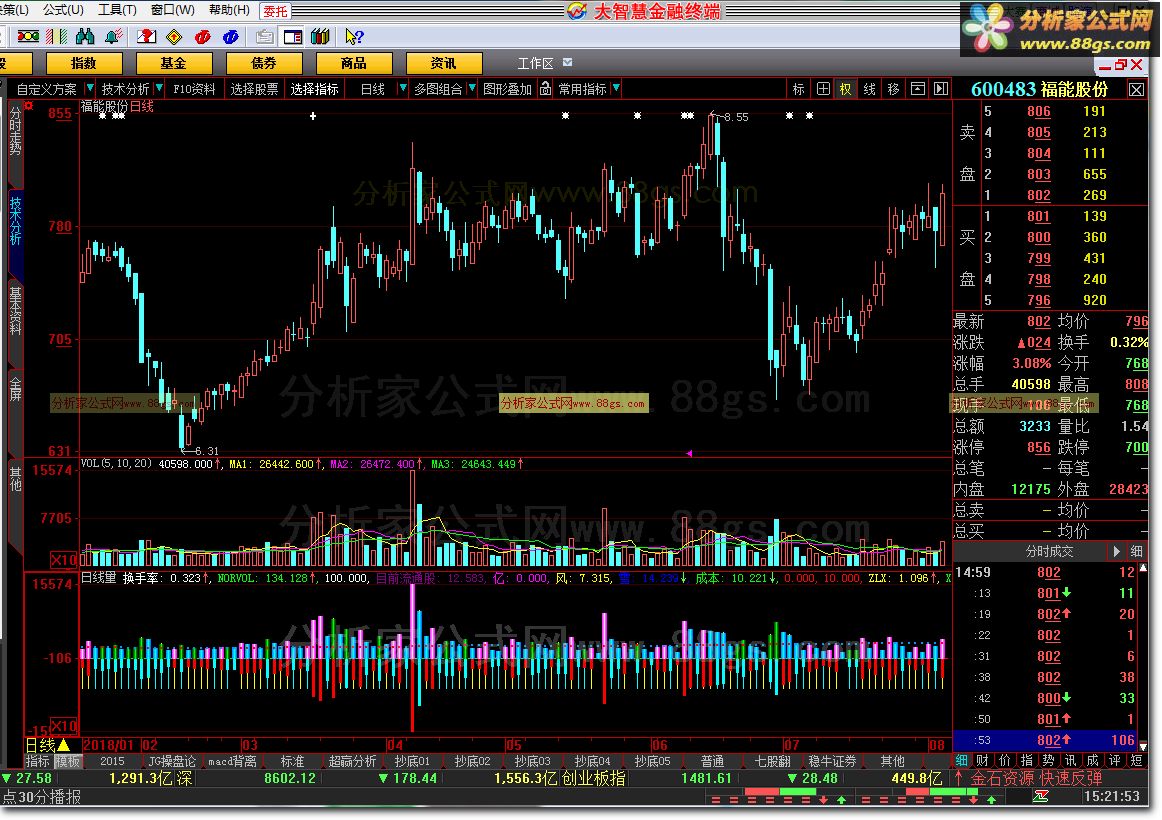
Task: Click the F10资料 button
Action: click(x=194, y=89)
